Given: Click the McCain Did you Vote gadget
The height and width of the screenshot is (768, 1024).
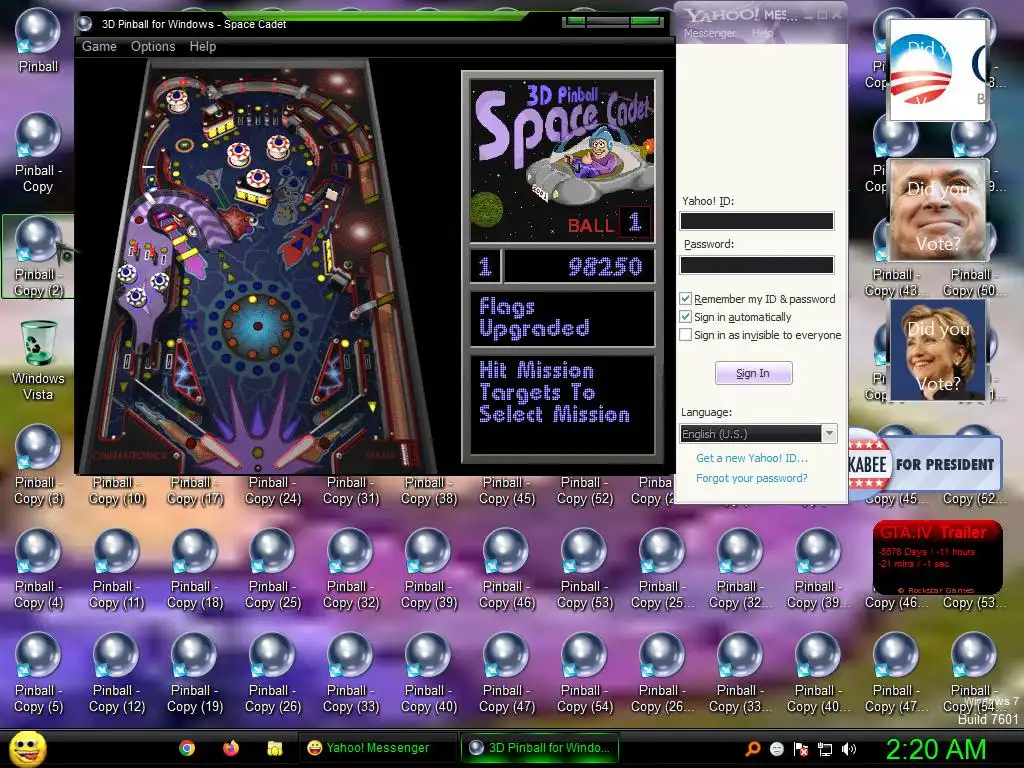Looking at the screenshot, I should (938, 210).
